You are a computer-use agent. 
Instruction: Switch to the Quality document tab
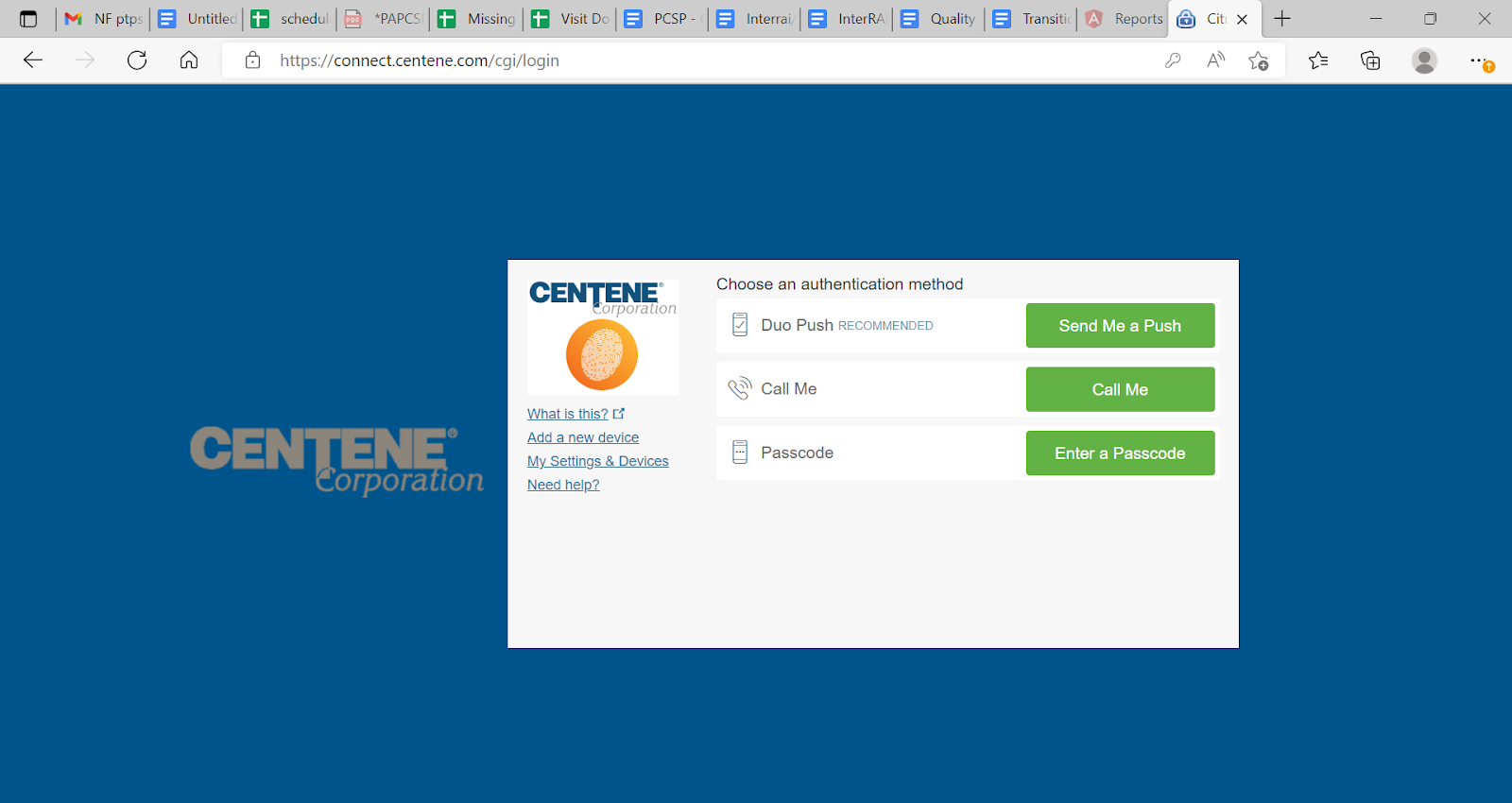[940, 19]
